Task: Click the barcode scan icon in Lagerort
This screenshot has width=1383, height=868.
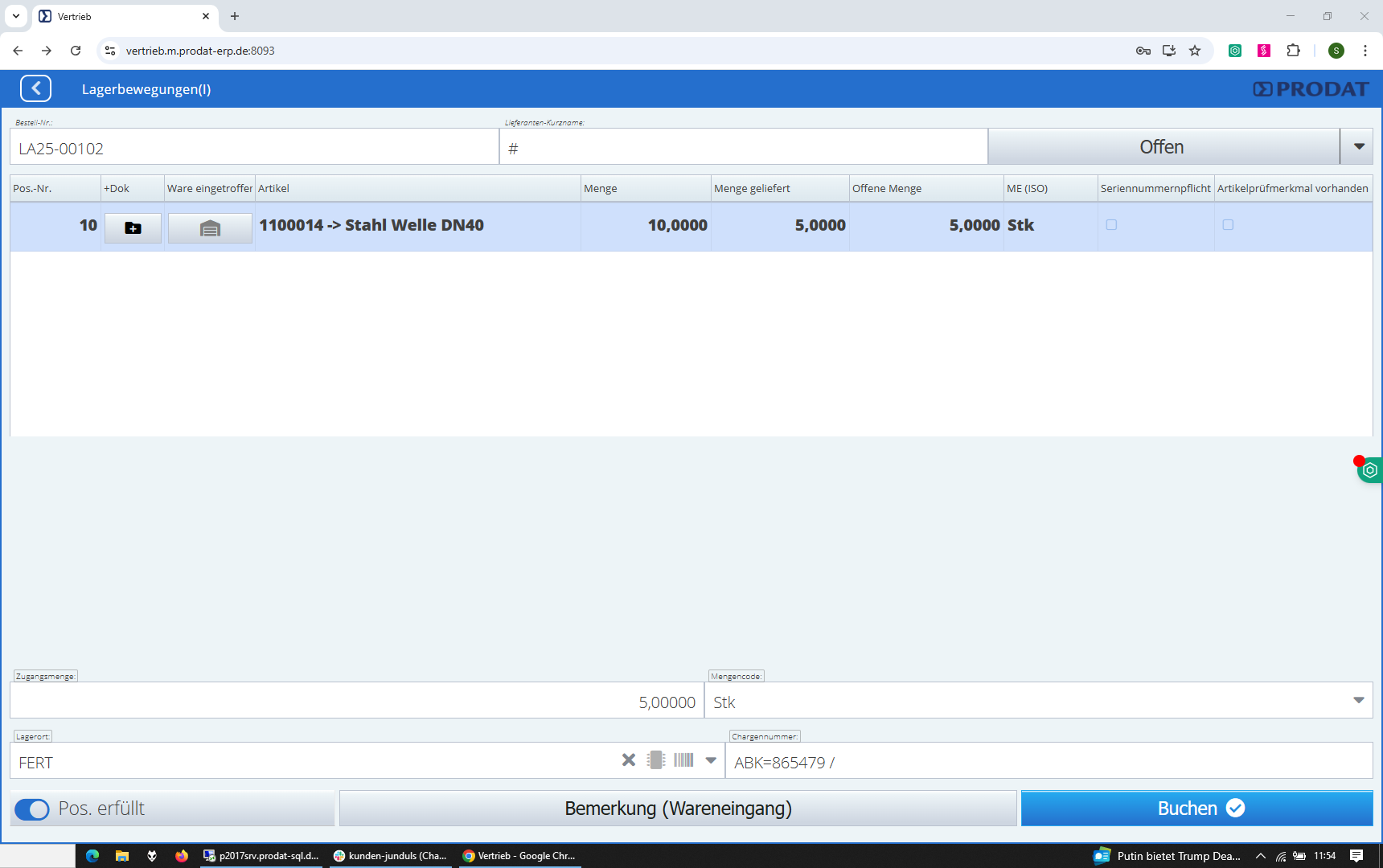Action: point(683,760)
